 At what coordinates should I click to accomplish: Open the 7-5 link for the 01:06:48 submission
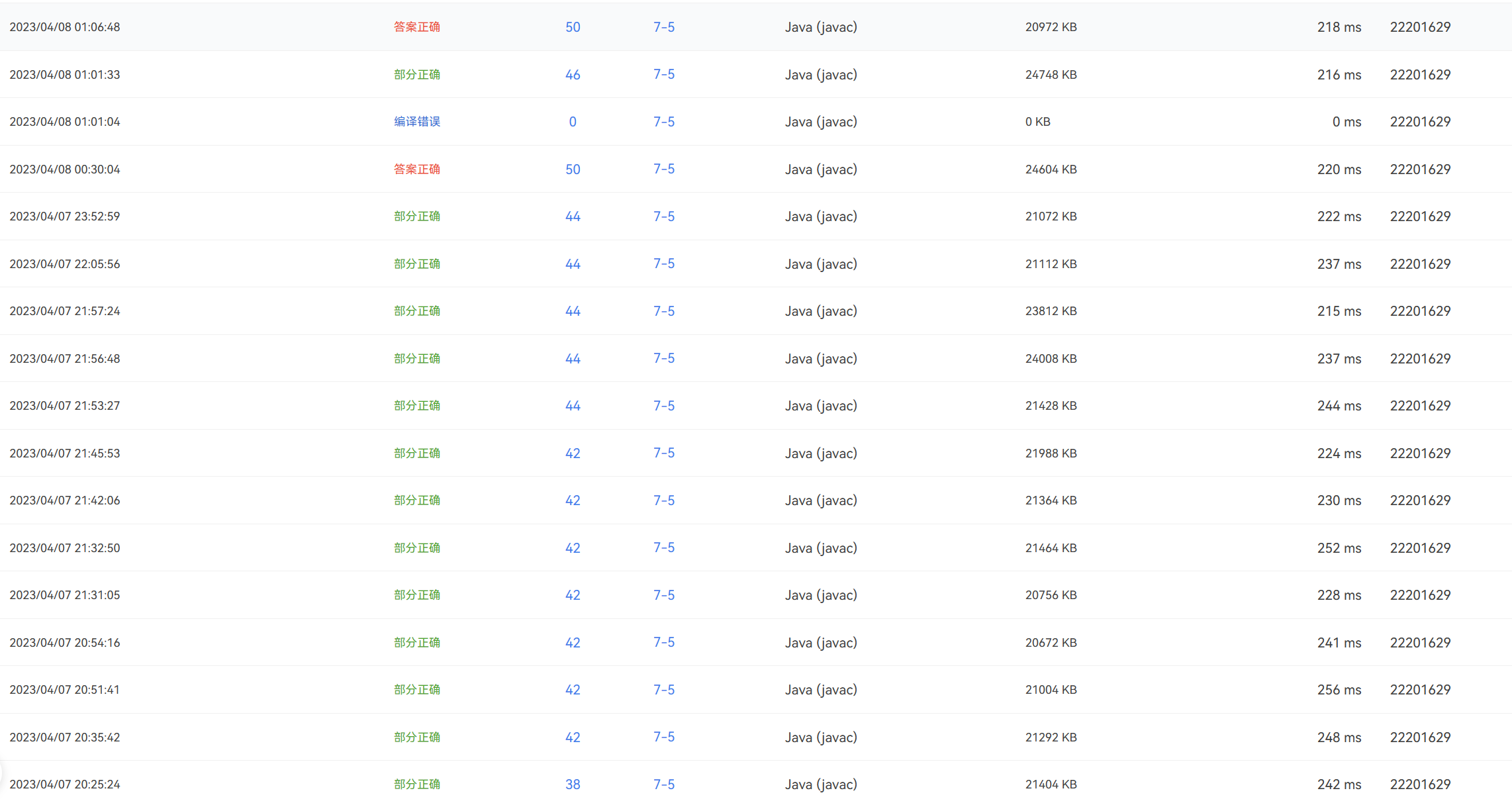pyautogui.click(x=664, y=27)
